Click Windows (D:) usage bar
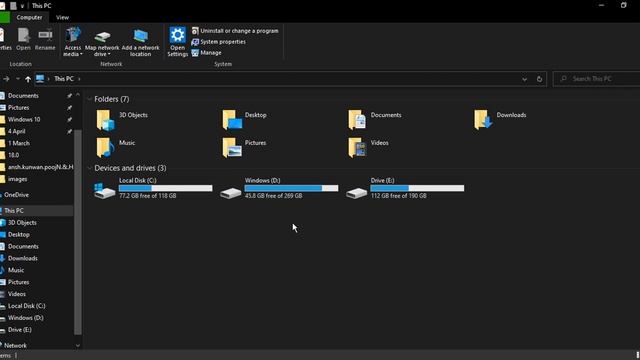The width and height of the screenshot is (640, 360). [291, 188]
